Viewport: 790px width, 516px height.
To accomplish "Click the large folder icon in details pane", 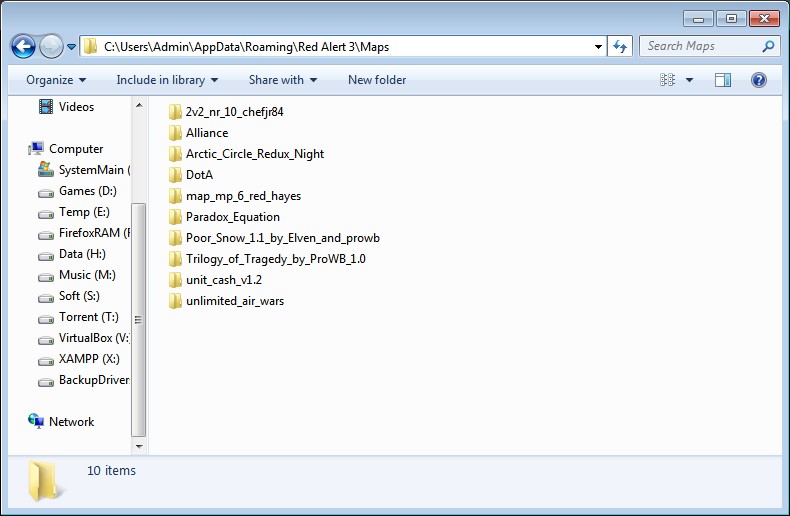I will (x=44, y=482).
